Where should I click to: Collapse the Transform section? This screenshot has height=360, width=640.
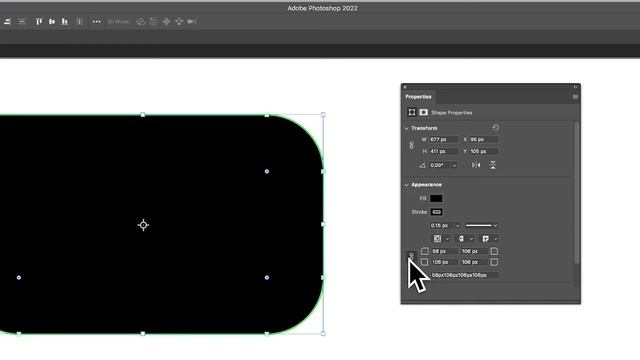pyautogui.click(x=407, y=128)
